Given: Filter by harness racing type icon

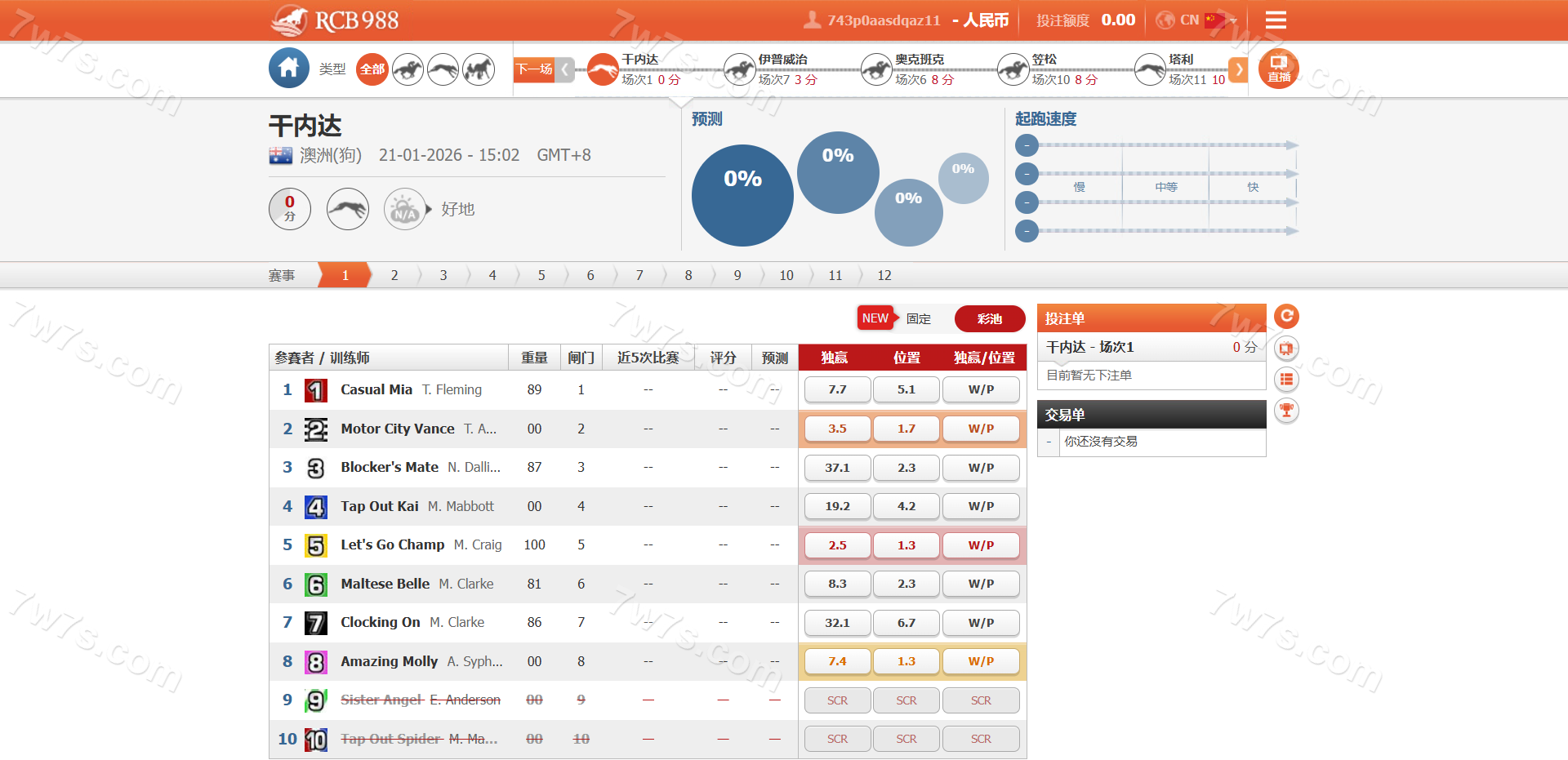Looking at the screenshot, I should [x=479, y=69].
